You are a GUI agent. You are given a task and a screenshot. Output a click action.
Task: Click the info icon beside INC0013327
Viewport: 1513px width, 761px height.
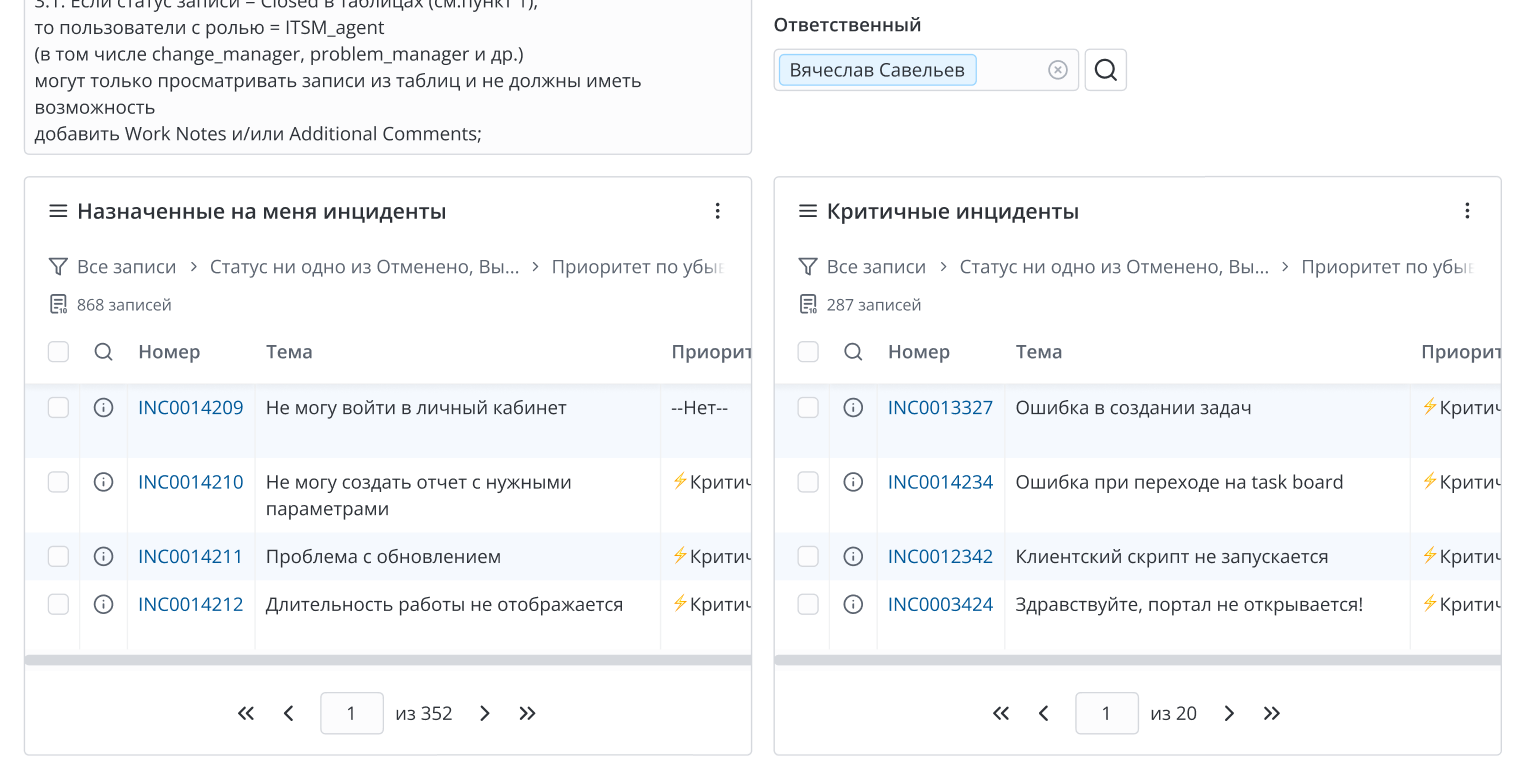click(853, 407)
